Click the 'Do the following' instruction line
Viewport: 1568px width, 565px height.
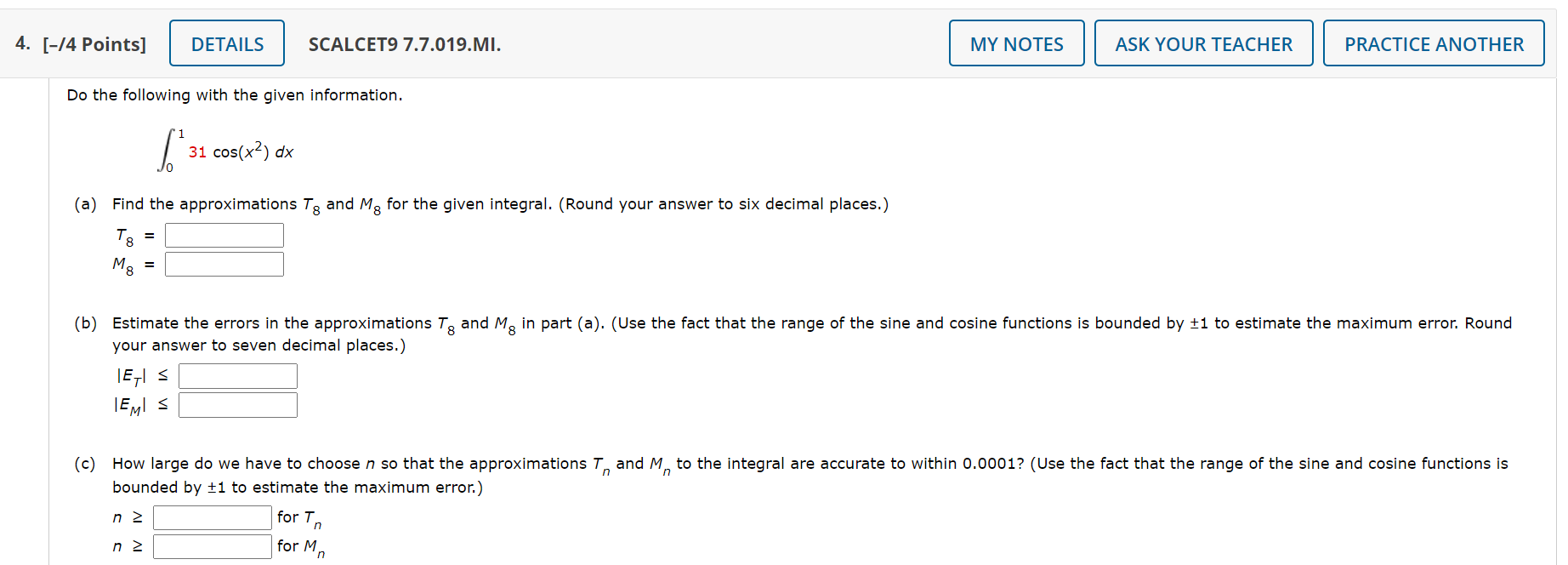pyautogui.click(x=236, y=94)
